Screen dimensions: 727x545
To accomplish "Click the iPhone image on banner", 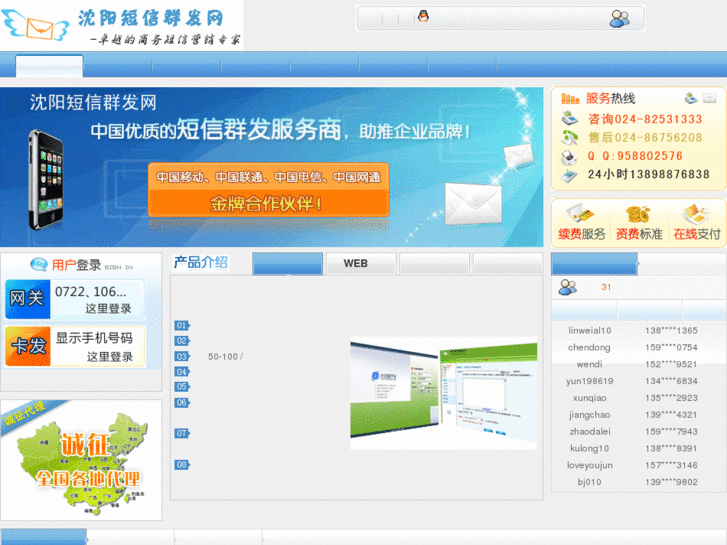I will coord(45,180).
